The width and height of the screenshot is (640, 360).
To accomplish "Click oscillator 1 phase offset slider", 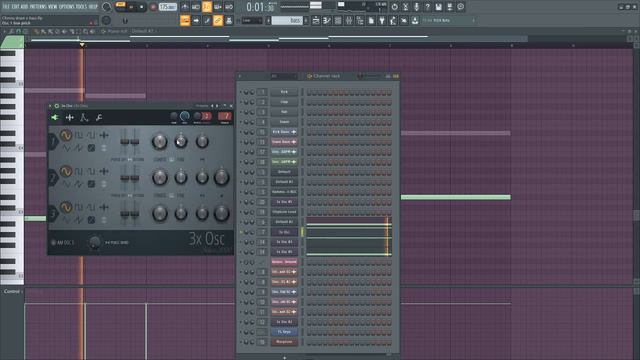I will tap(124, 141).
